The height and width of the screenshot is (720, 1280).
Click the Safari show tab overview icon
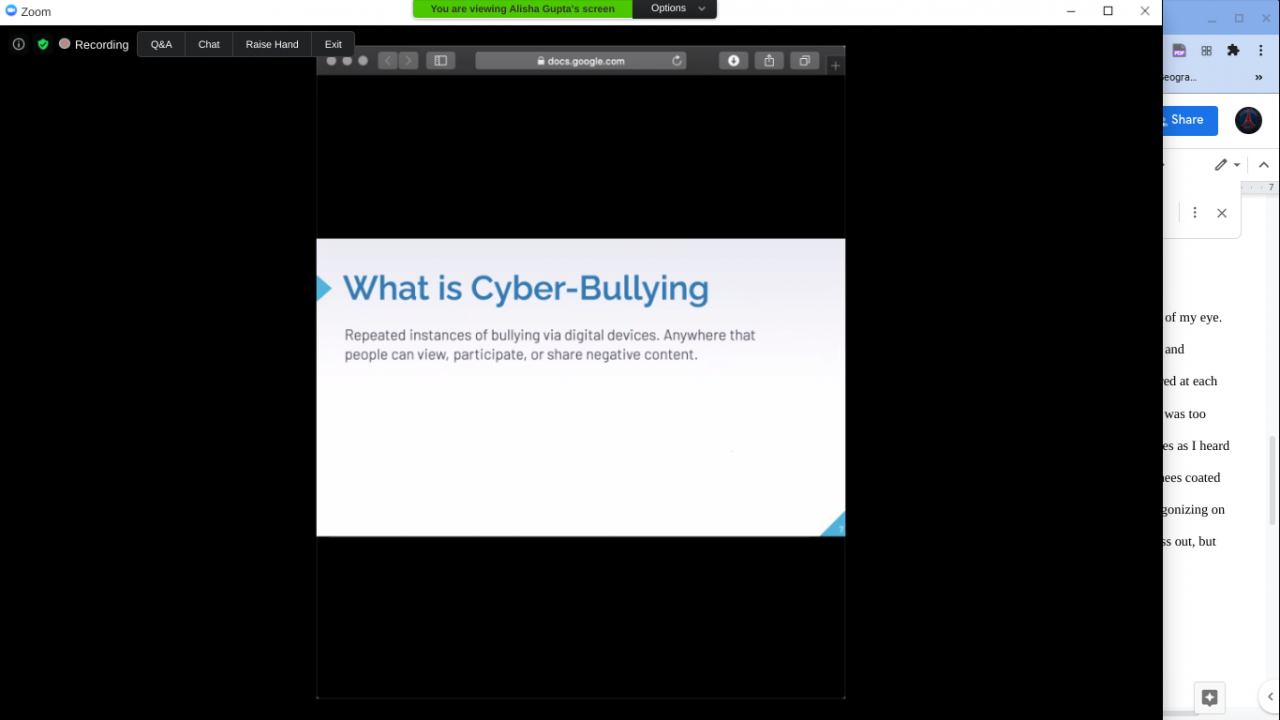coord(805,61)
